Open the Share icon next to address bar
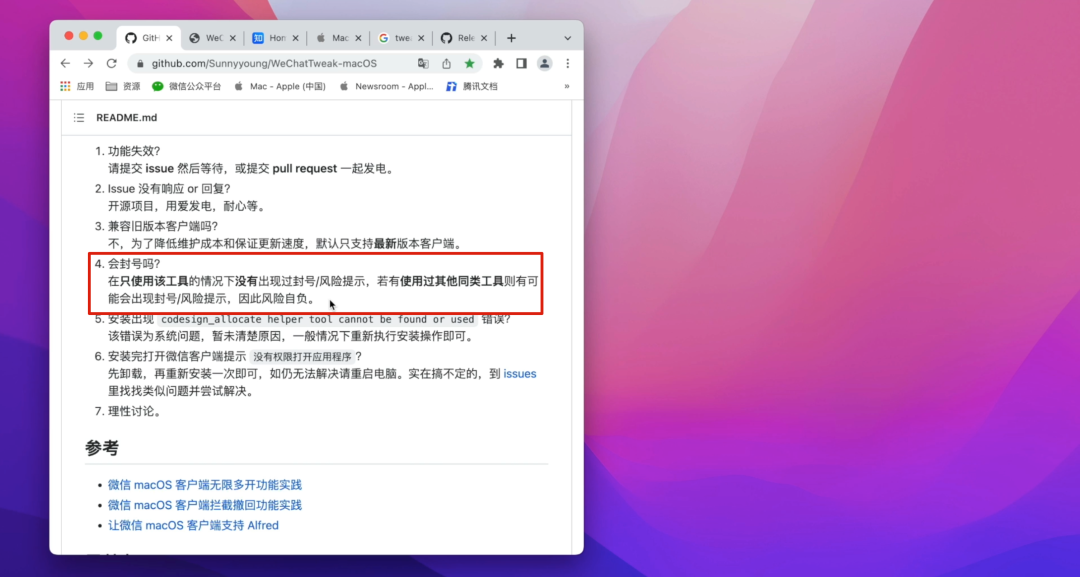 click(447, 62)
